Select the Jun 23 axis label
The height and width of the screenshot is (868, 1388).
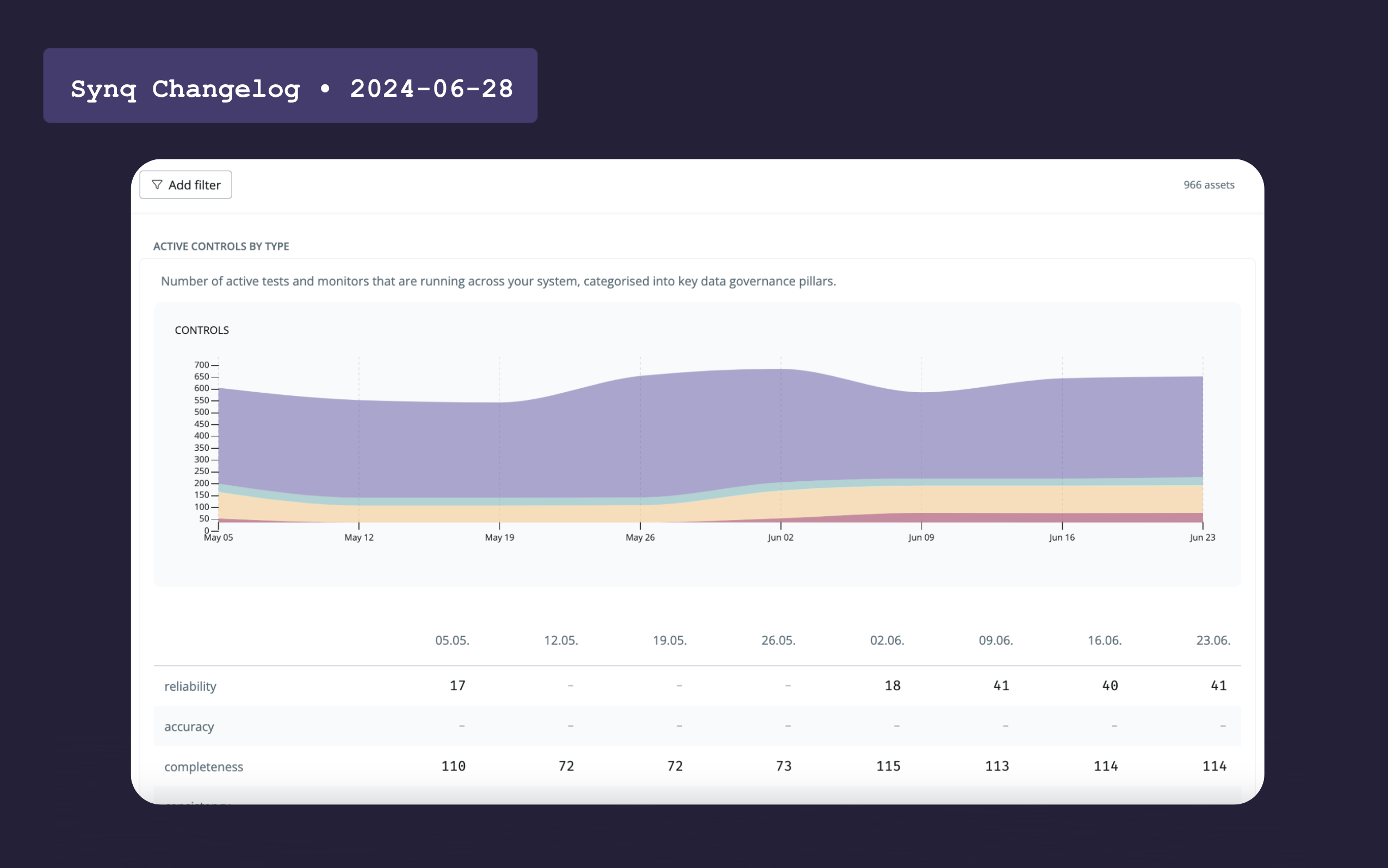(x=1202, y=537)
